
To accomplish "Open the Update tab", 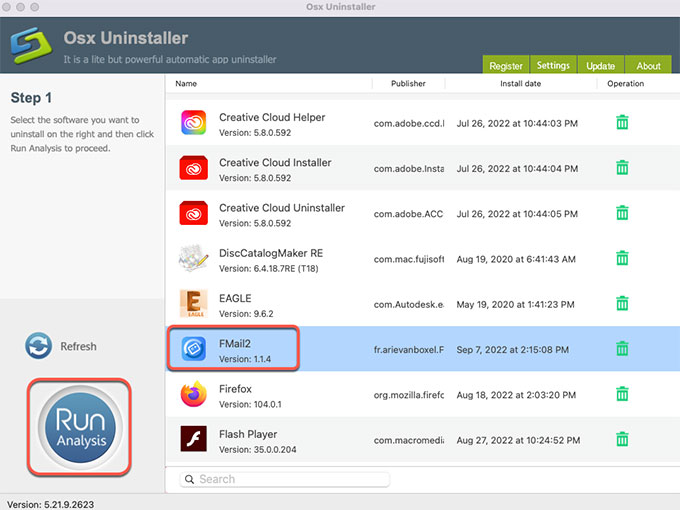I will point(601,65).
